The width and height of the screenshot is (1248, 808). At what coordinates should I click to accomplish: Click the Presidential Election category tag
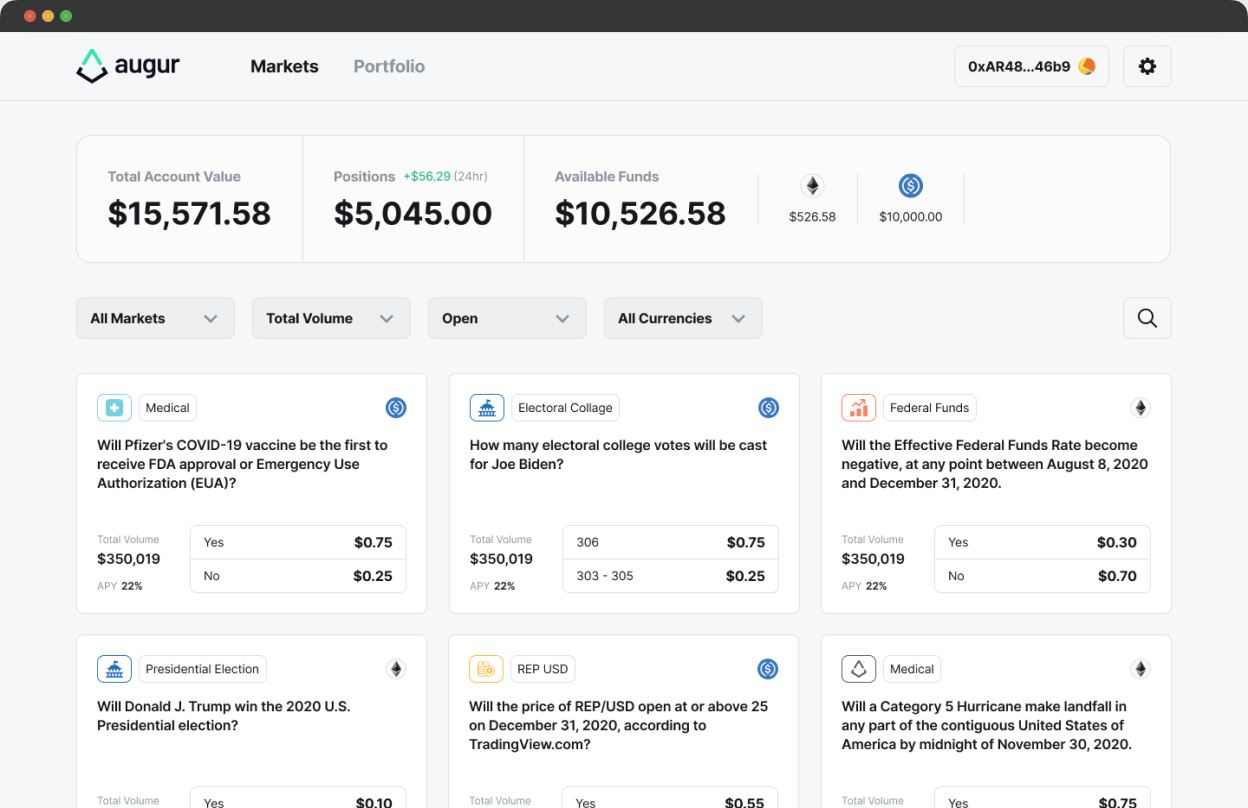(x=202, y=669)
